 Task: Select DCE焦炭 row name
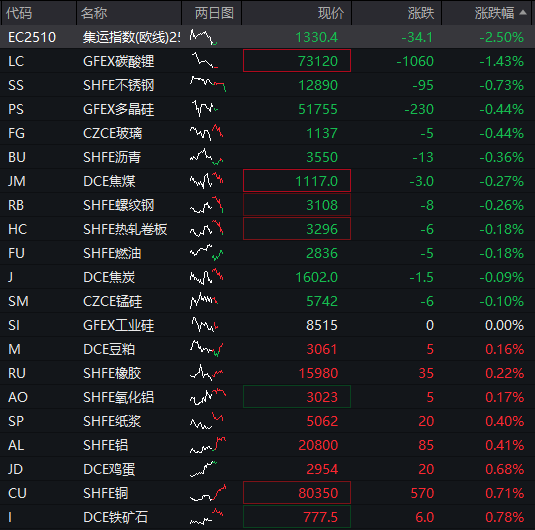[x=109, y=277]
